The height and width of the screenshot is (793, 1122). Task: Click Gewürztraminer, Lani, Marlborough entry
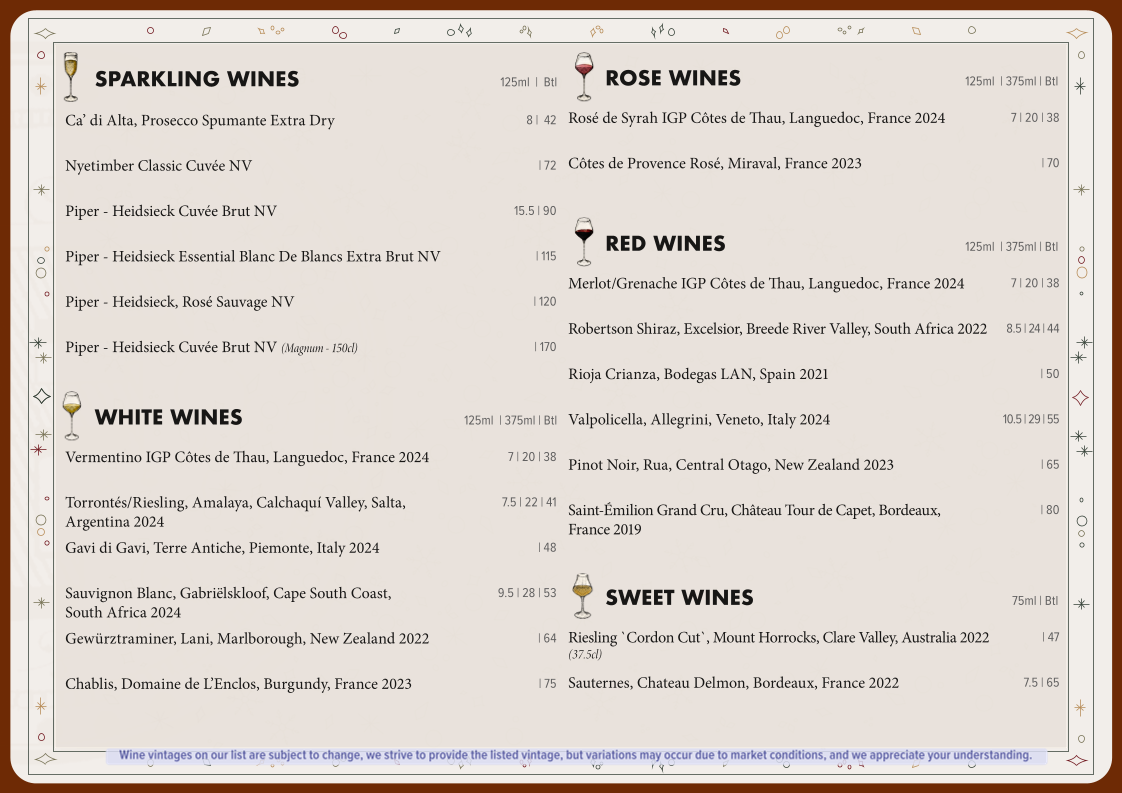coord(247,638)
